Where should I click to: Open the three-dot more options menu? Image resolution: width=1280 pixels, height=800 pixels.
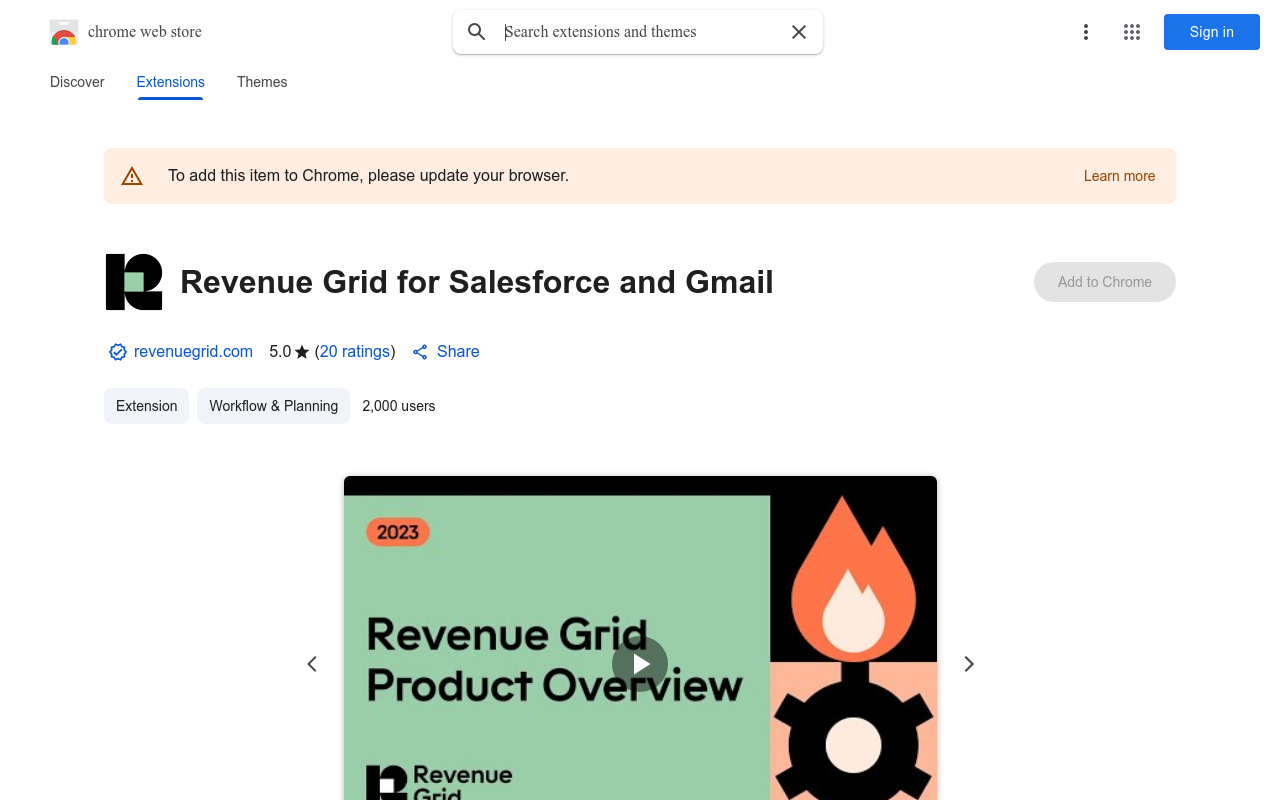coord(1085,32)
